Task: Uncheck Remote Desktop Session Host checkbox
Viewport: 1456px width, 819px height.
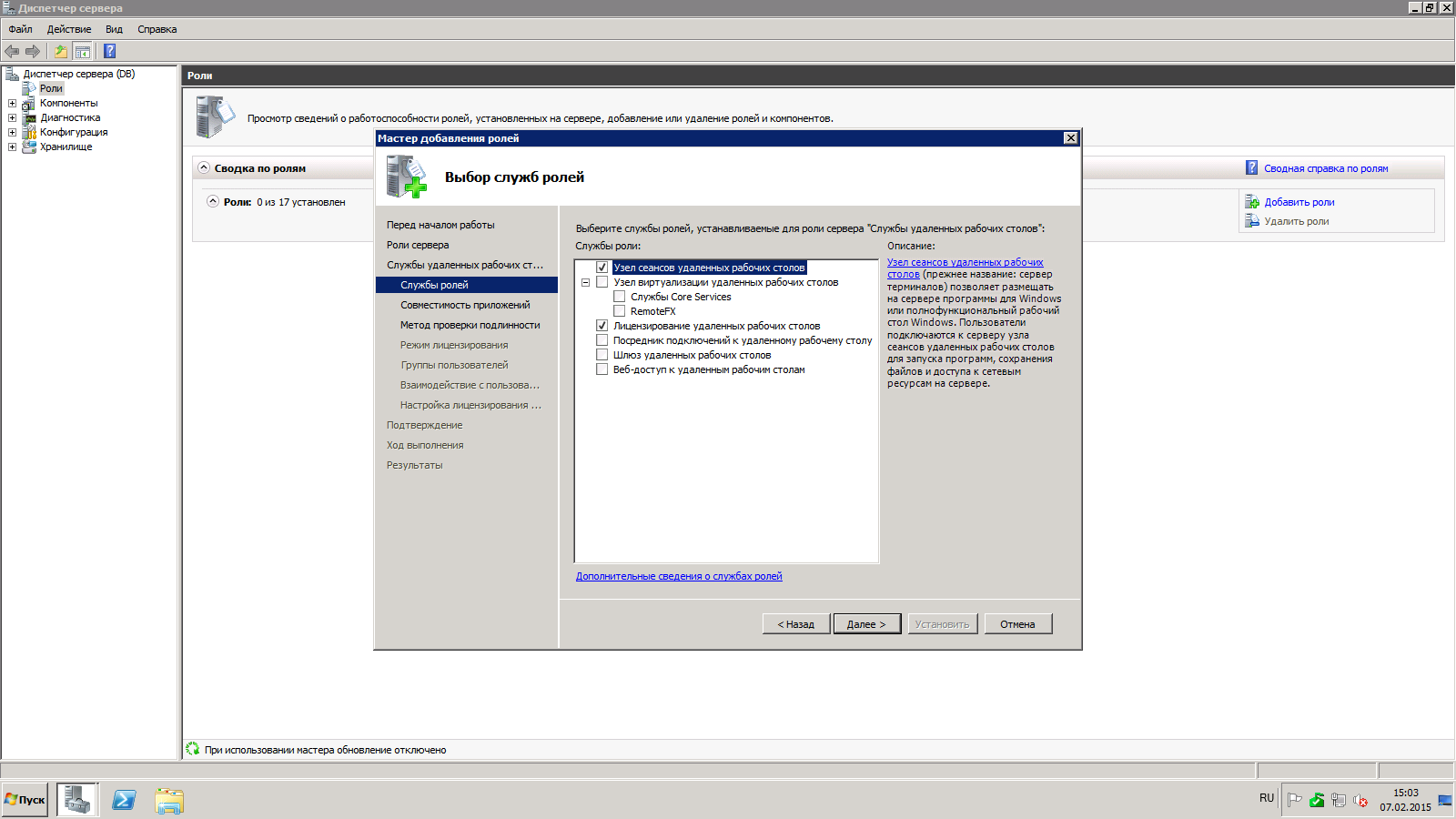Action: [x=602, y=268]
